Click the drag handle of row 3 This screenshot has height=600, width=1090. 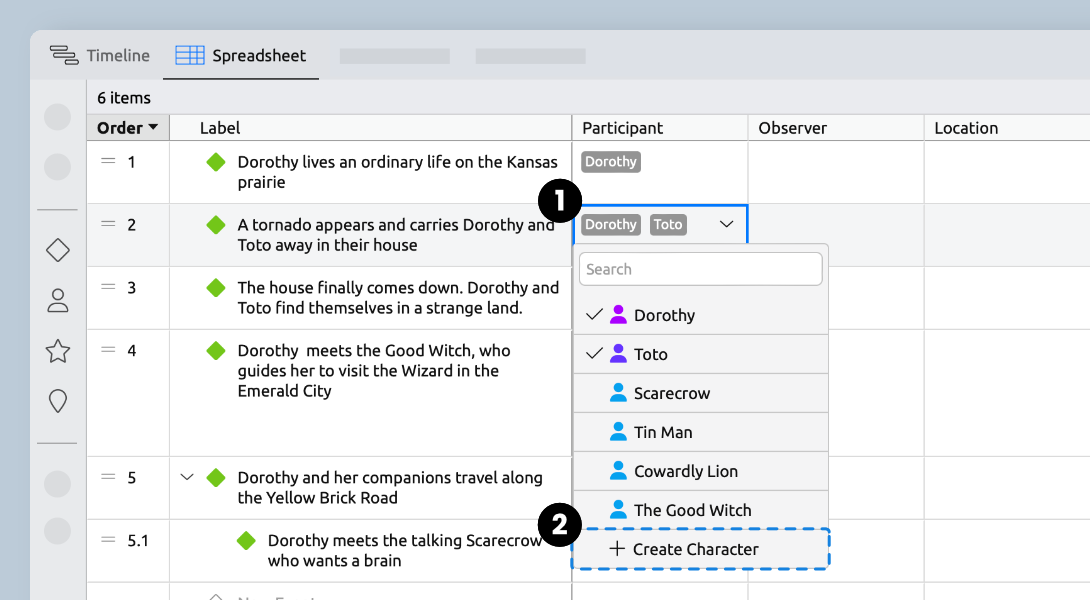click(108, 286)
